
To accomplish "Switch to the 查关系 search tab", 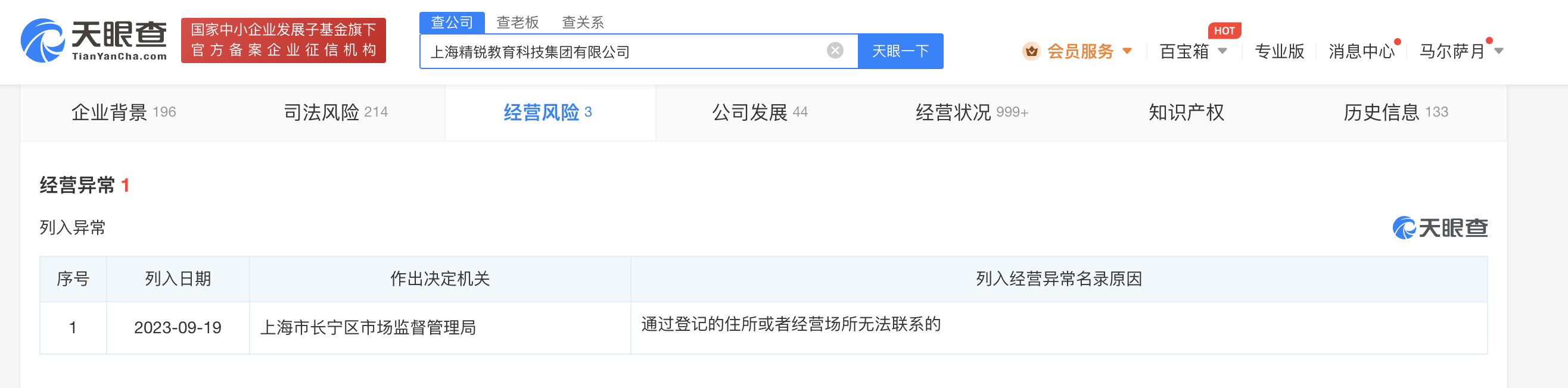I will coord(583,23).
